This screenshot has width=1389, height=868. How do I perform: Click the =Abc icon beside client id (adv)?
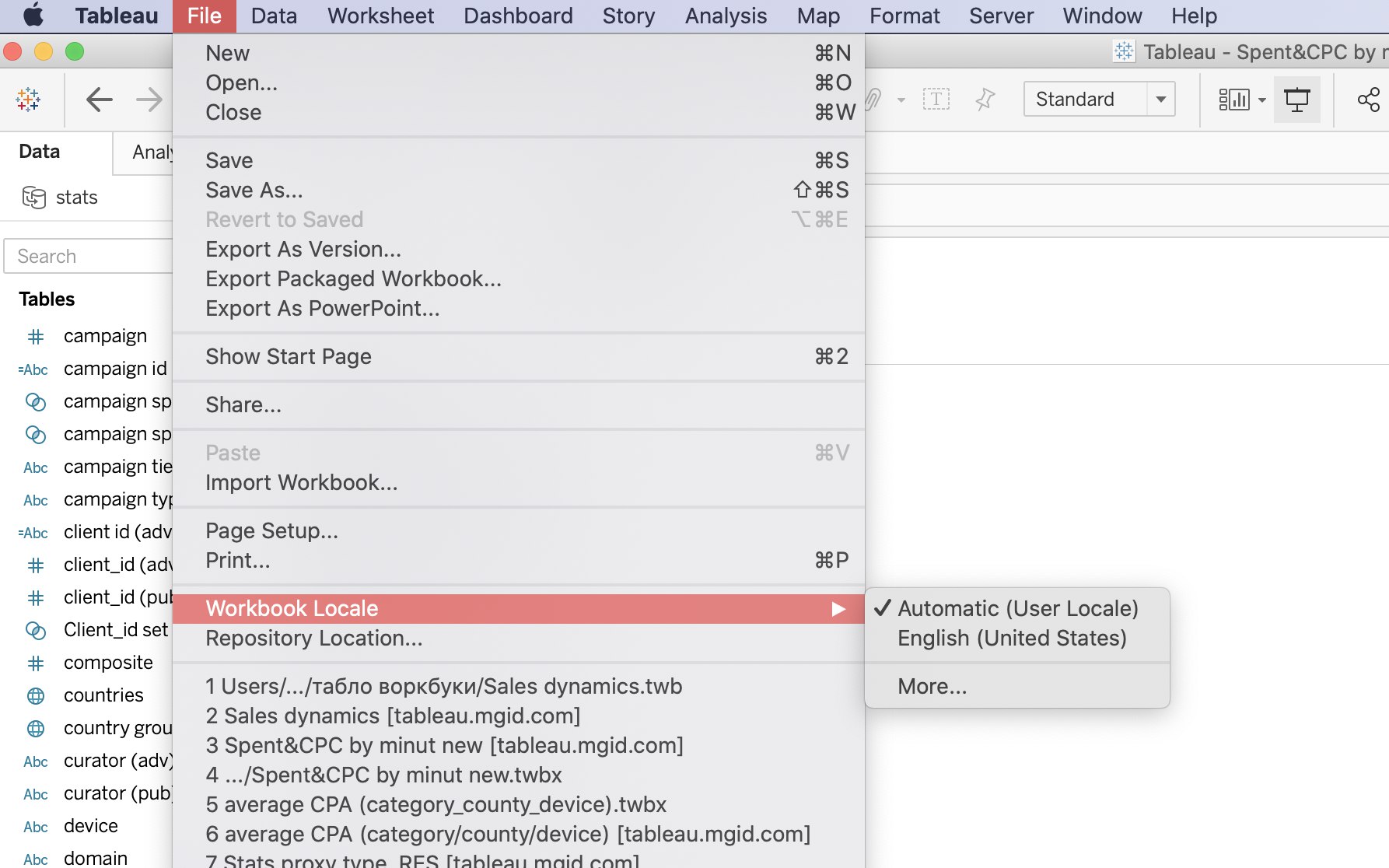[33, 533]
